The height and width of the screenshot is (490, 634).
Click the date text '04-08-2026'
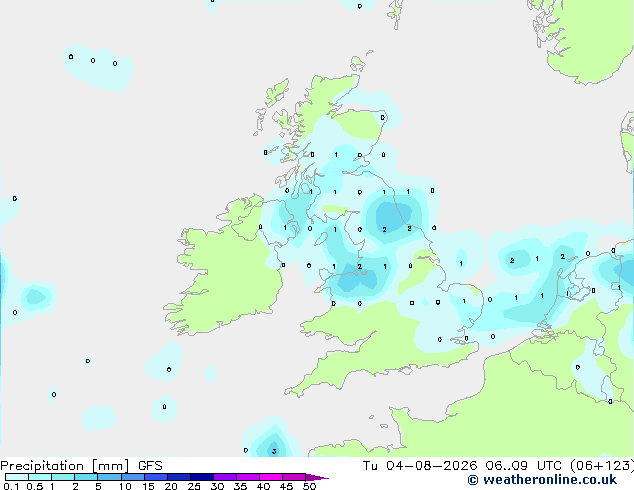click(x=431, y=466)
